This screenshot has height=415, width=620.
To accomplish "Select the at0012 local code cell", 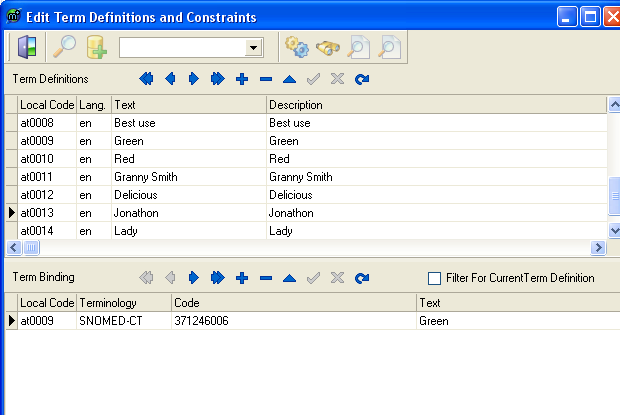I will click(47, 195).
